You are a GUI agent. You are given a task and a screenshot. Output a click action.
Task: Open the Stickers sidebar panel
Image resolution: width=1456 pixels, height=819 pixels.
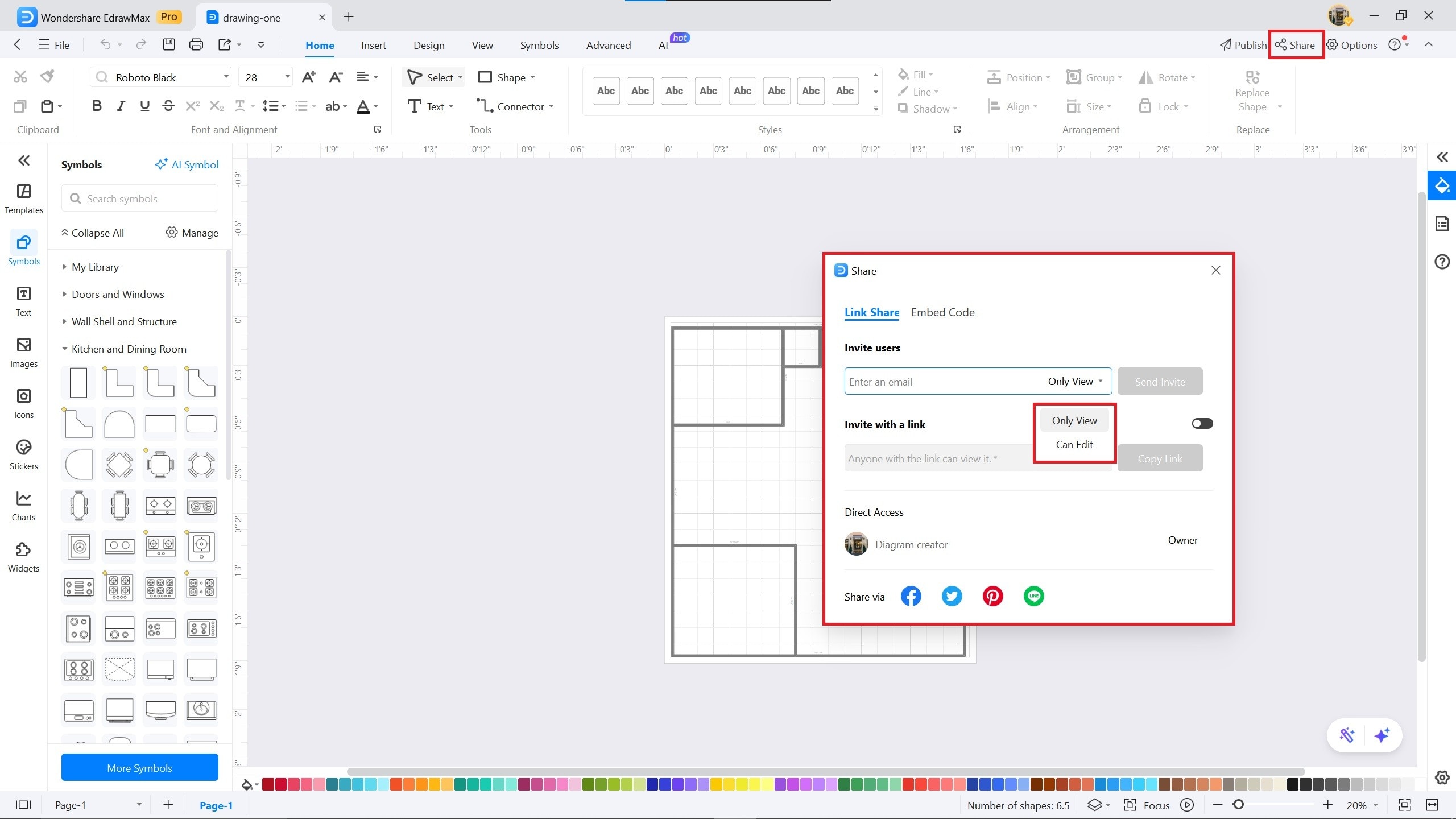(23, 454)
